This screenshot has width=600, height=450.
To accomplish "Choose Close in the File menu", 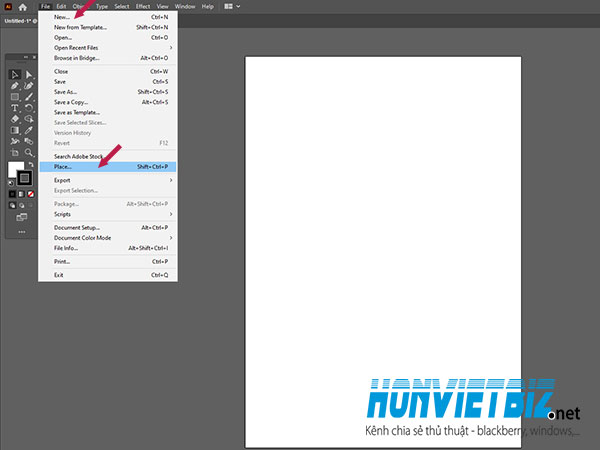I will click(x=108, y=72).
